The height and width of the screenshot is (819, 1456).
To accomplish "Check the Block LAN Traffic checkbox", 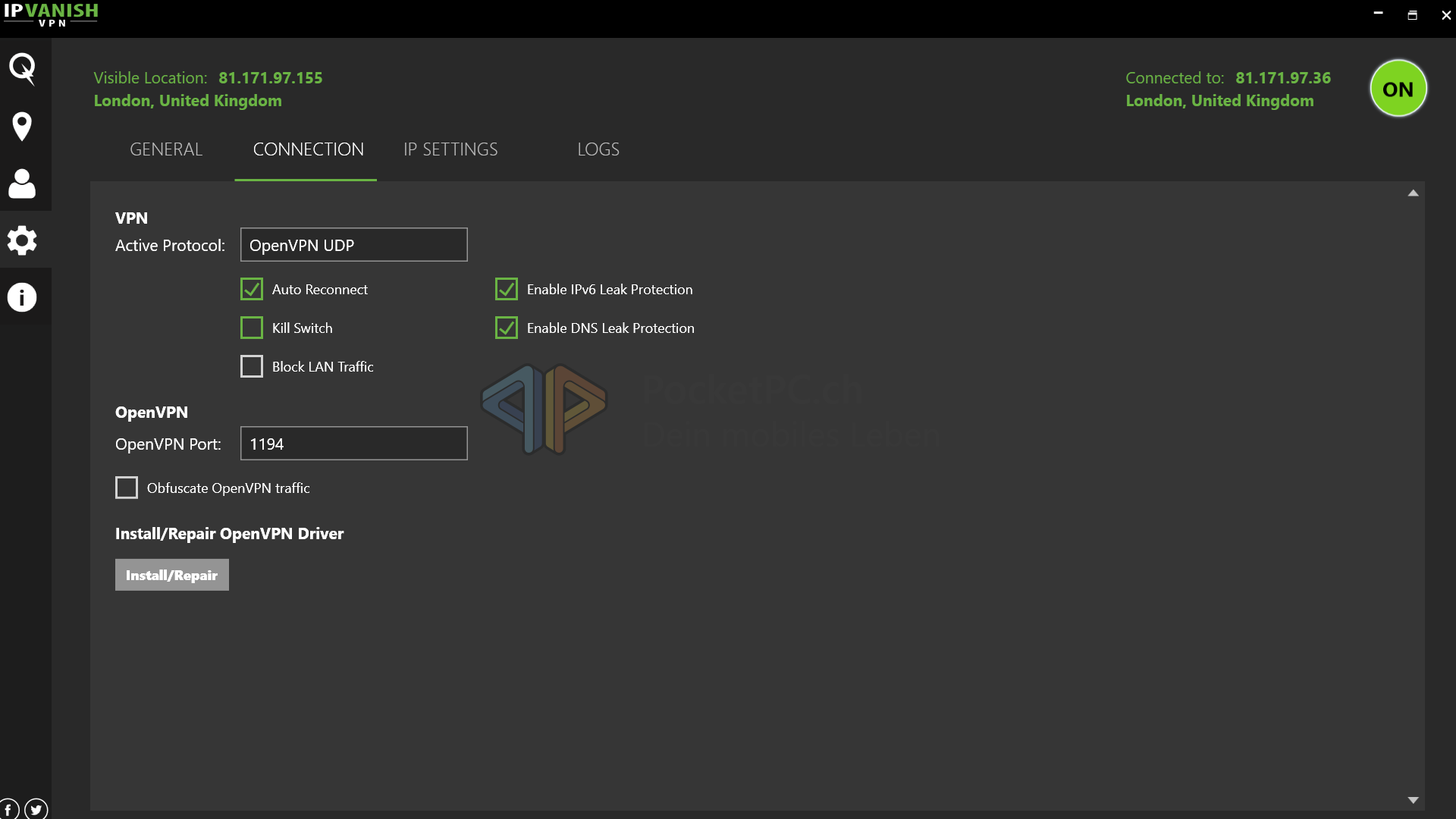I will [x=252, y=366].
